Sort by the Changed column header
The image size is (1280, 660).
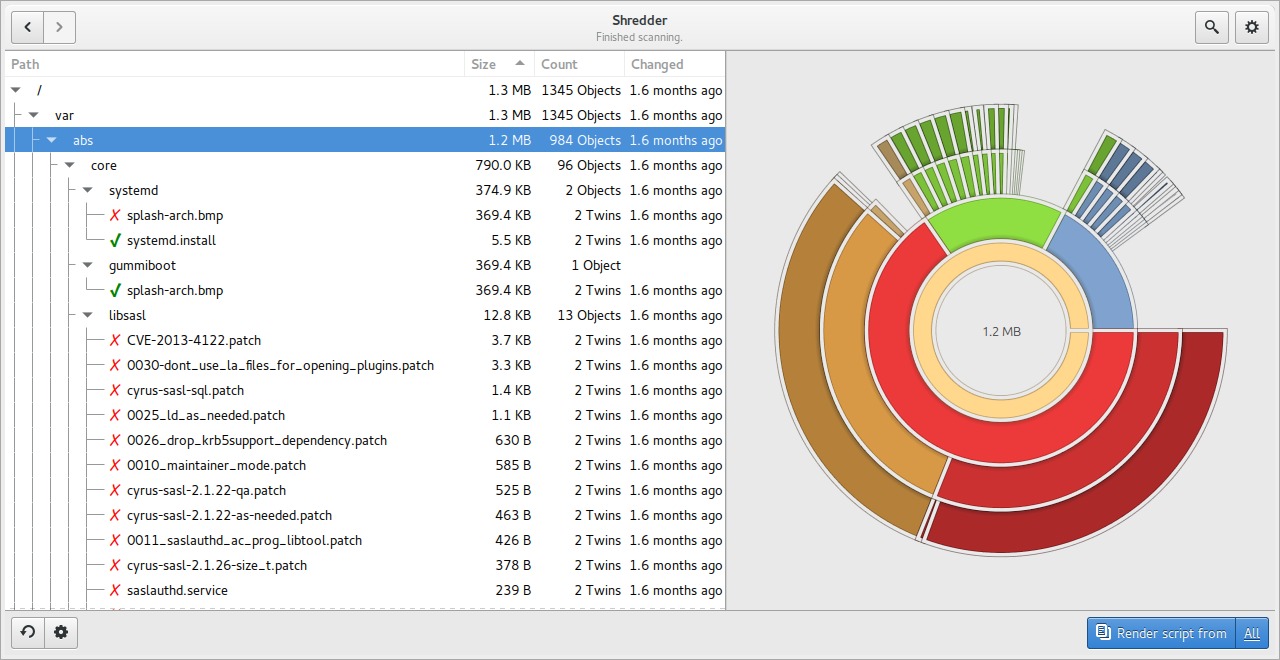click(657, 64)
